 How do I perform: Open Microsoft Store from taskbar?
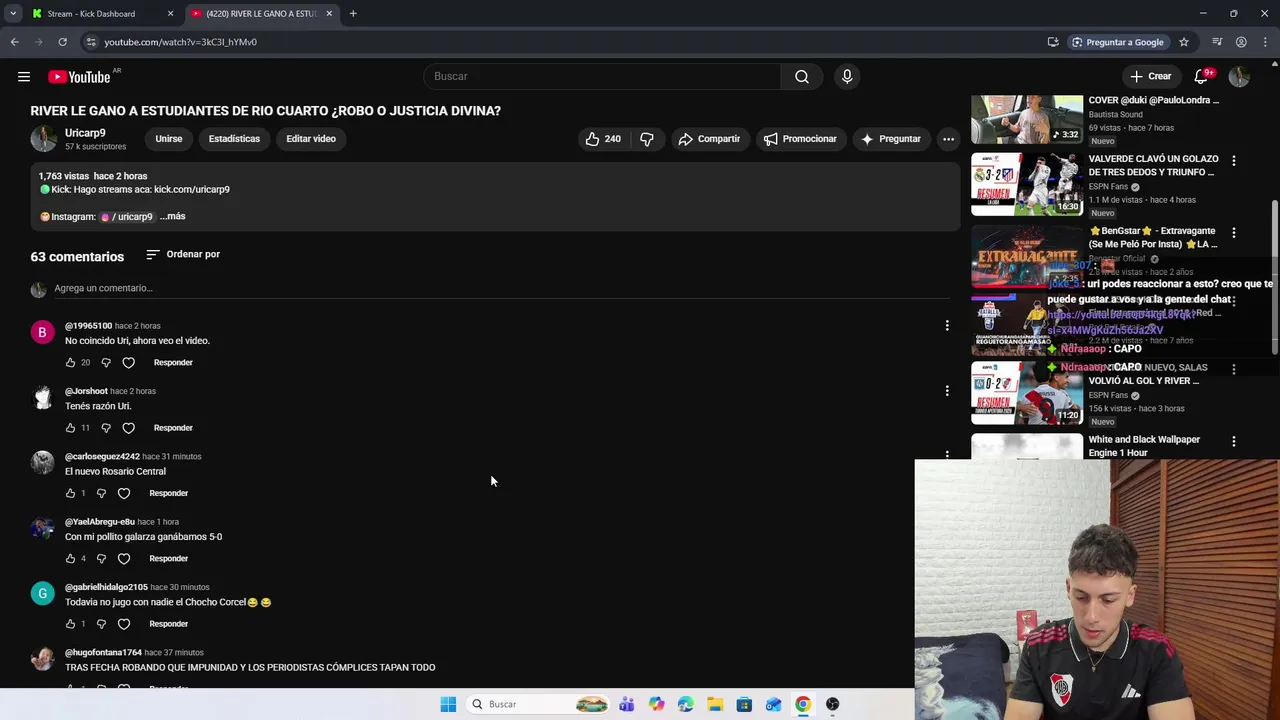tap(744, 704)
